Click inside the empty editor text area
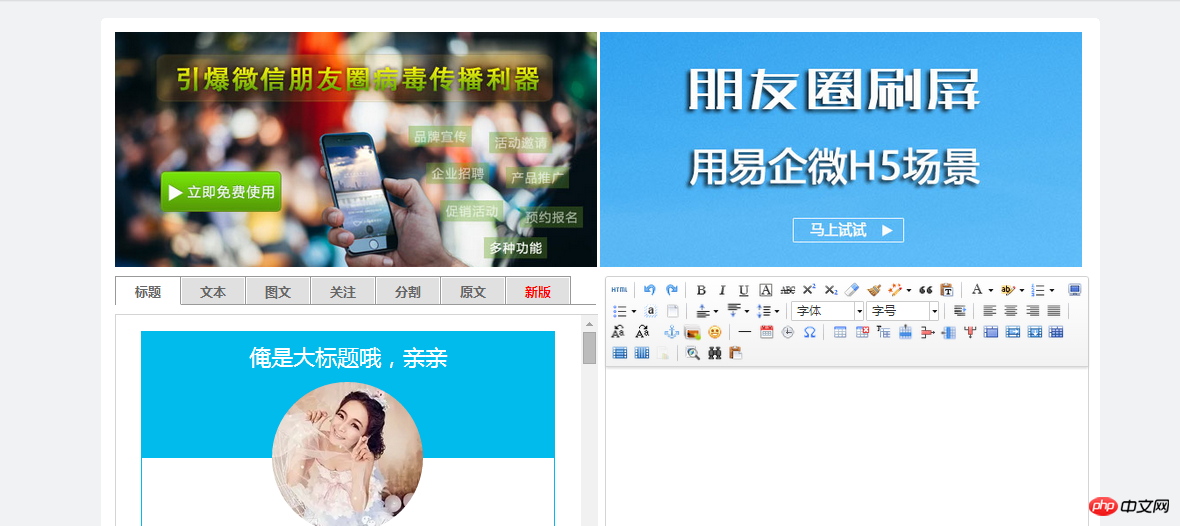The height and width of the screenshot is (526, 1180). pyautogui.click(x=847, y=444)
